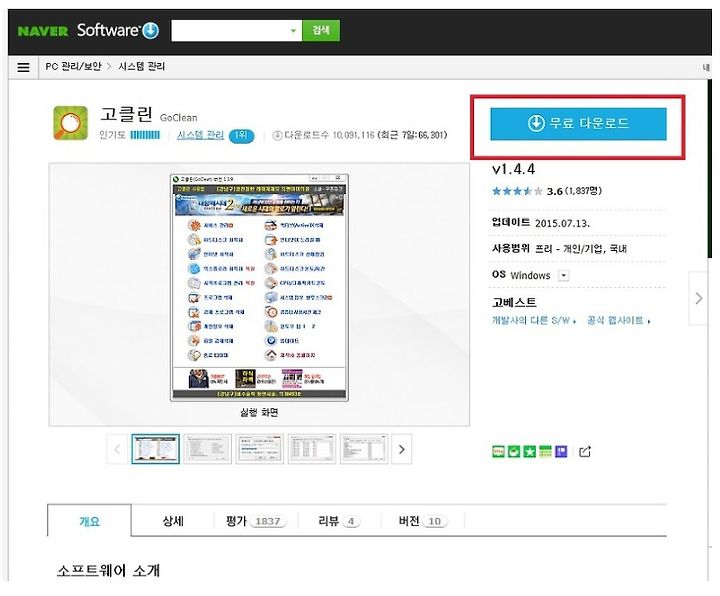Click 시스템 관리 breadcrumb
This screenshot has height=596, width=720.
click(x=141, y=67)
